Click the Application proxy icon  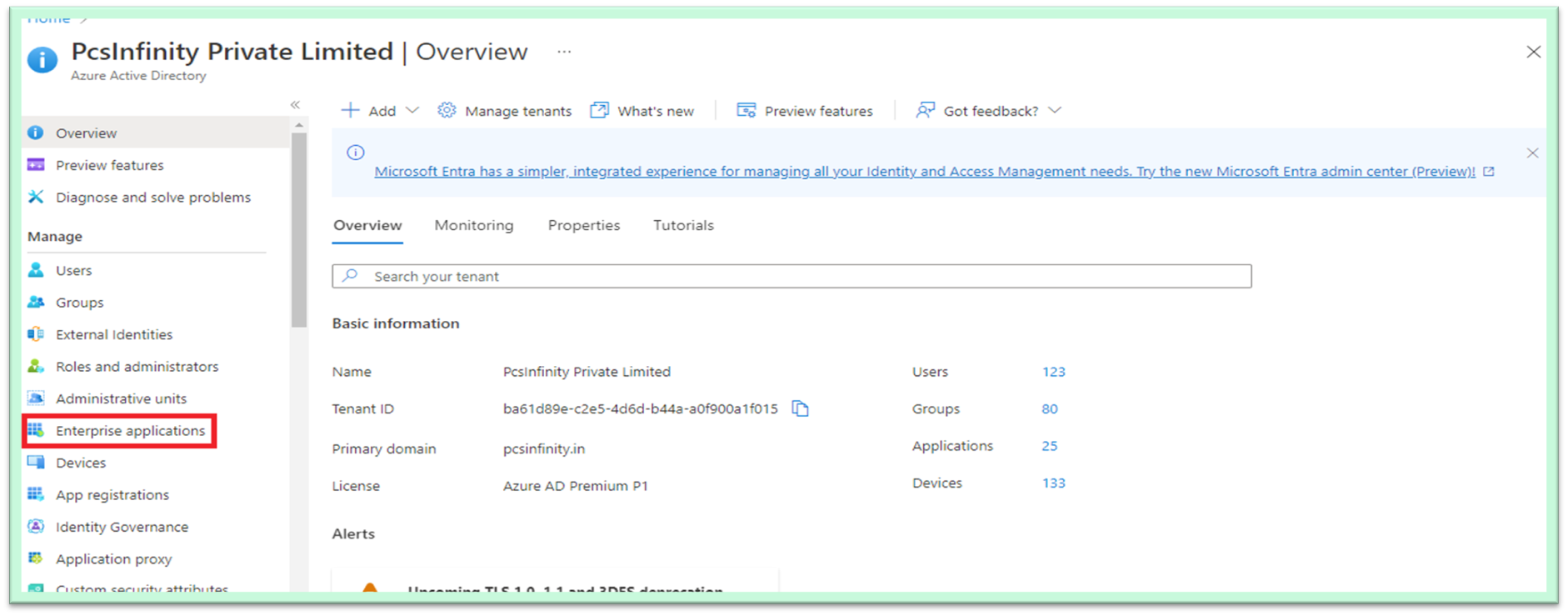[x=36, y=558]
